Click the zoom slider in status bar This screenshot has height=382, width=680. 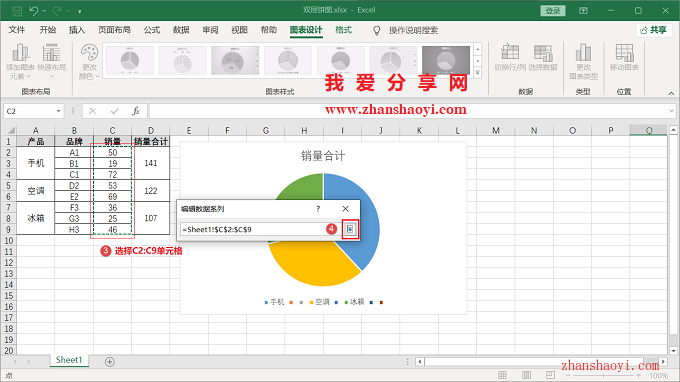tap(603, 375)
